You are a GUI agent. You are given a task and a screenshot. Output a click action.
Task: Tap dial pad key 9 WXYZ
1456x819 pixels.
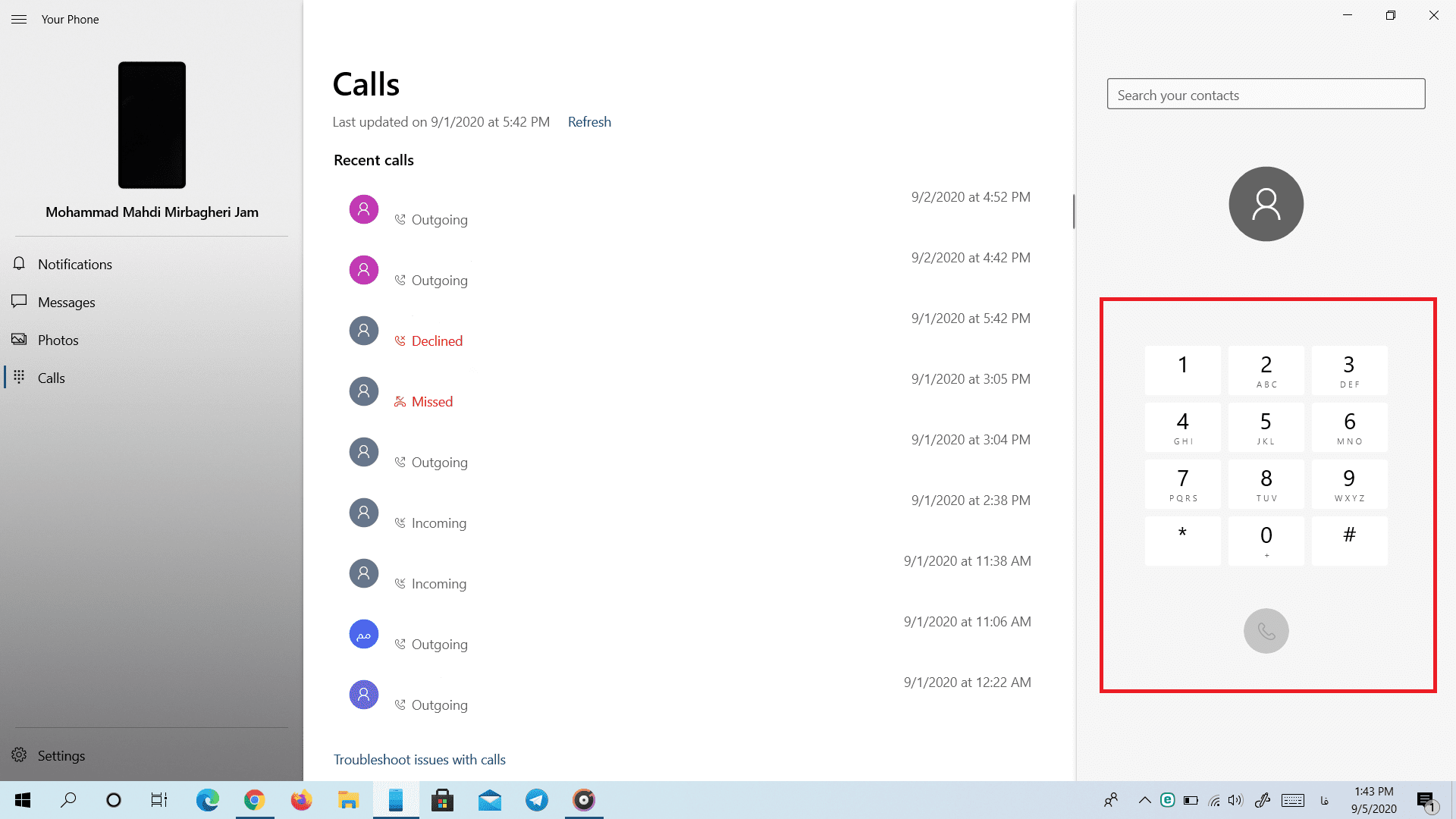1349,484
